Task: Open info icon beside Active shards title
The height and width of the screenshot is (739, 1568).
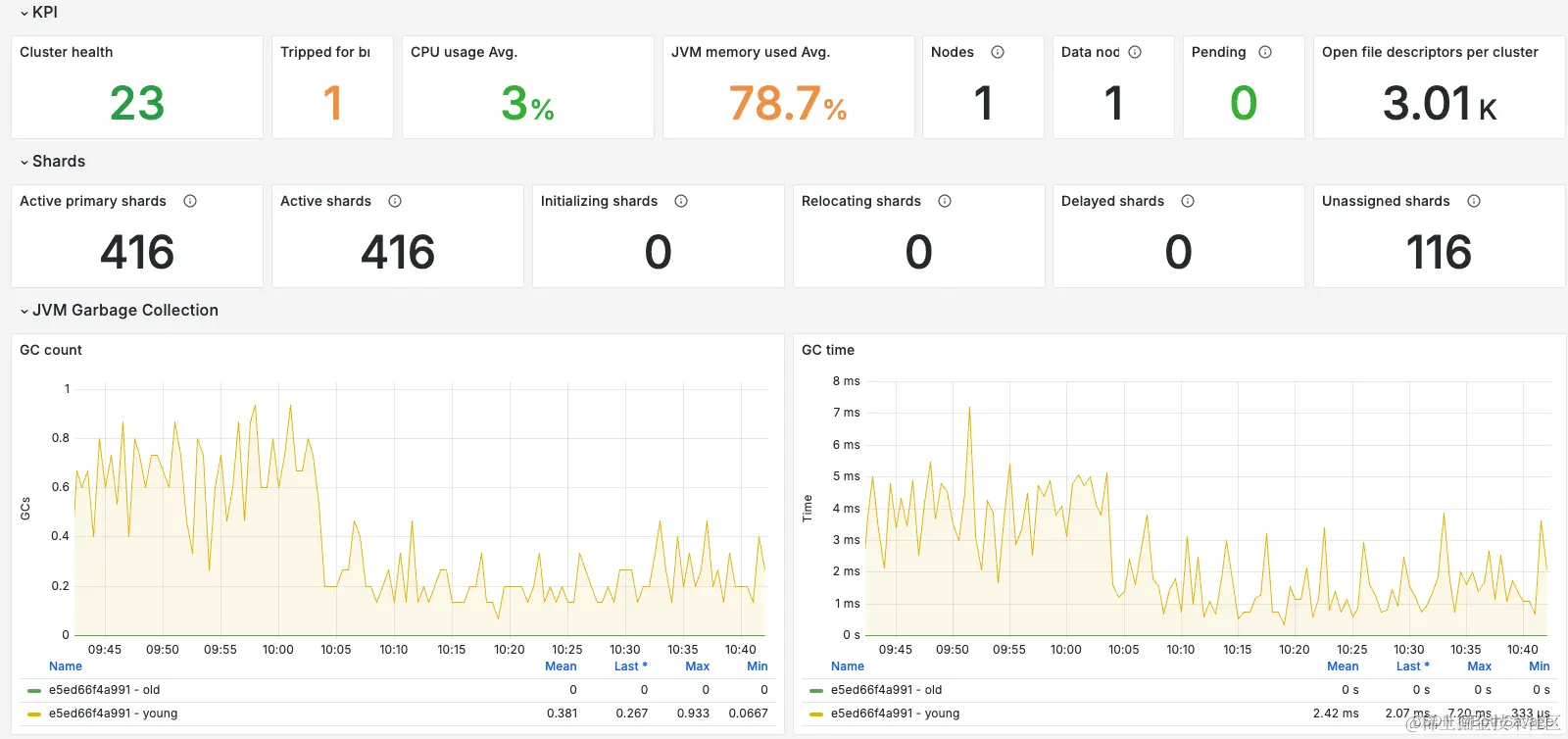Action: 395,201
